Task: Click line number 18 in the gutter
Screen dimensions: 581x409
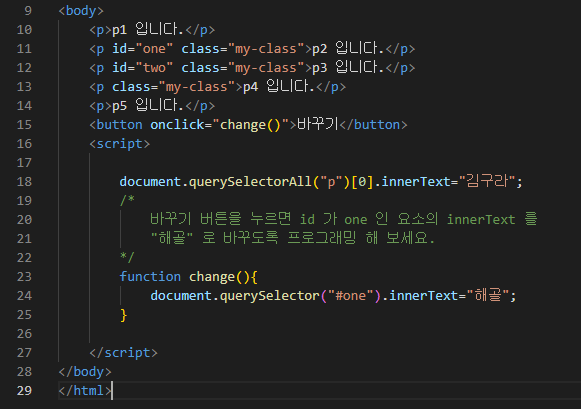Action: click(24, 182)
